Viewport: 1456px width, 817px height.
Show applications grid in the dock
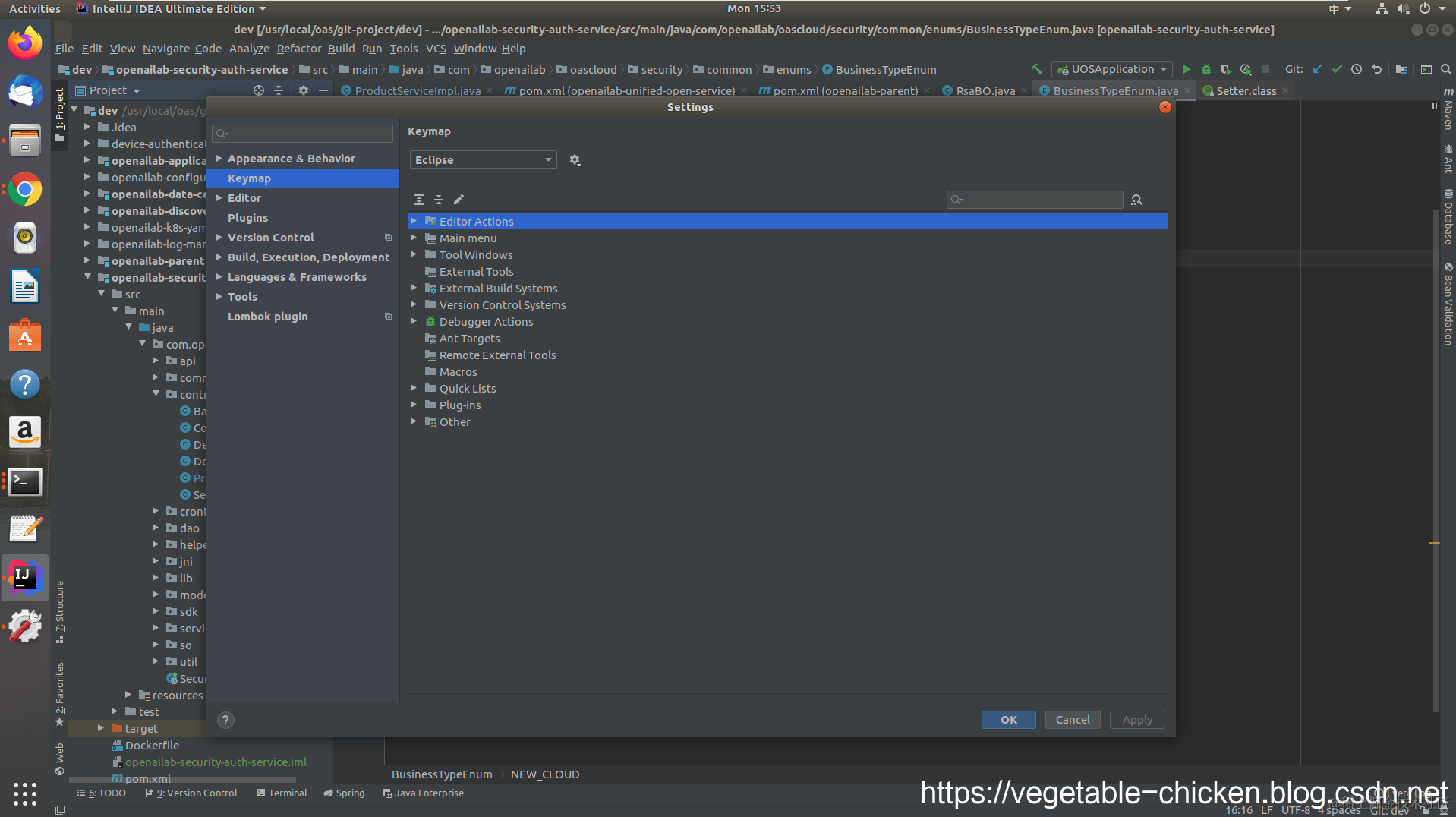point(25,794)
